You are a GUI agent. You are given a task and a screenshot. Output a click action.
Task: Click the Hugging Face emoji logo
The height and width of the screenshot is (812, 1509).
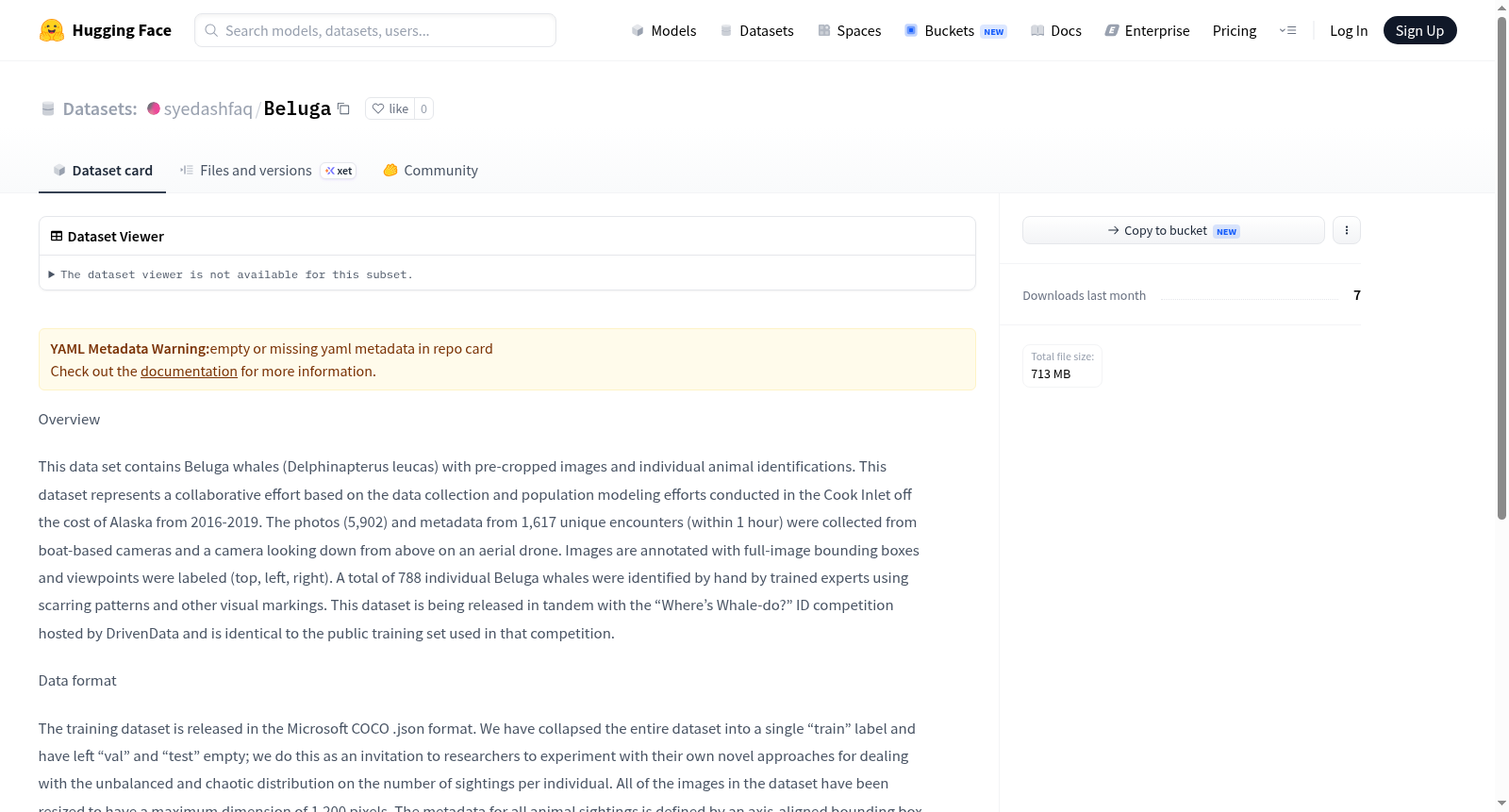tap(52, 30)
